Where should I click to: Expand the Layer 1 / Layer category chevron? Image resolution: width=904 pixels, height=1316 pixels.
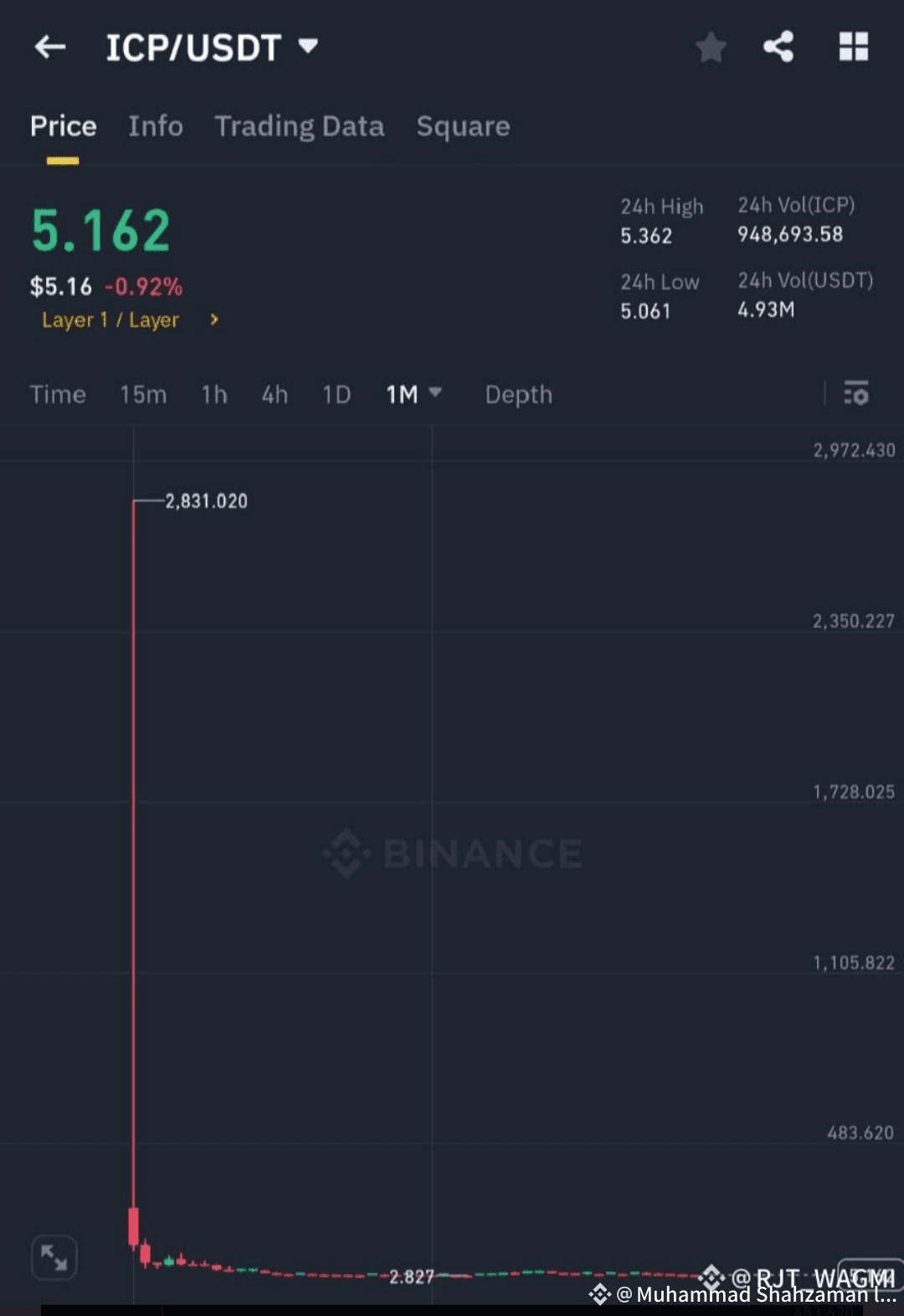tap(214, 320)
